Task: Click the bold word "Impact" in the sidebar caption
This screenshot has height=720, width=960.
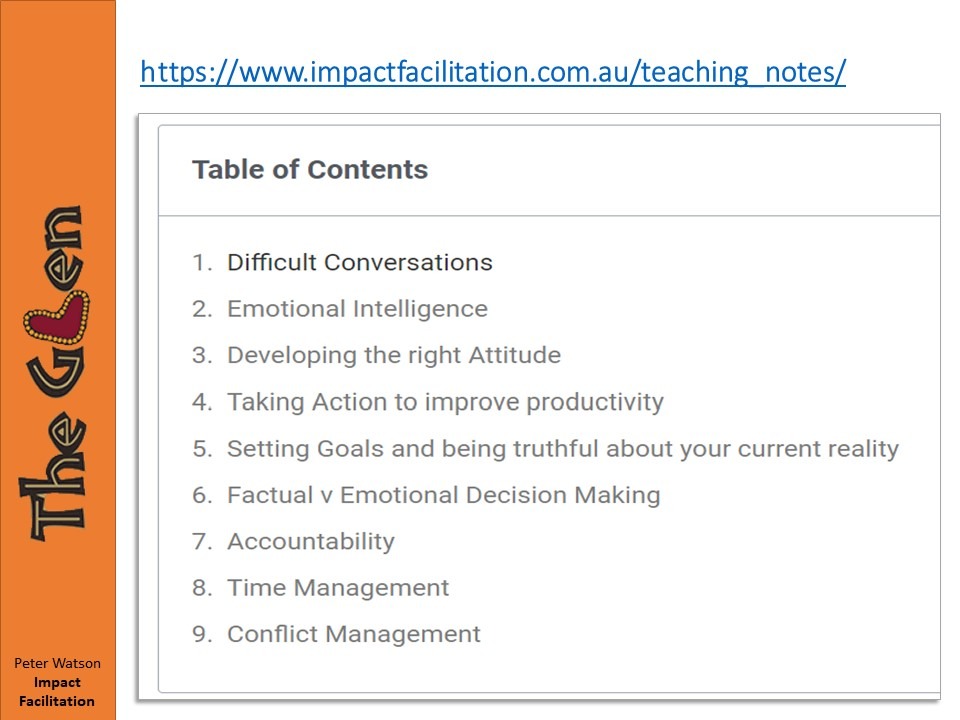Action: [x=57, y=683]
